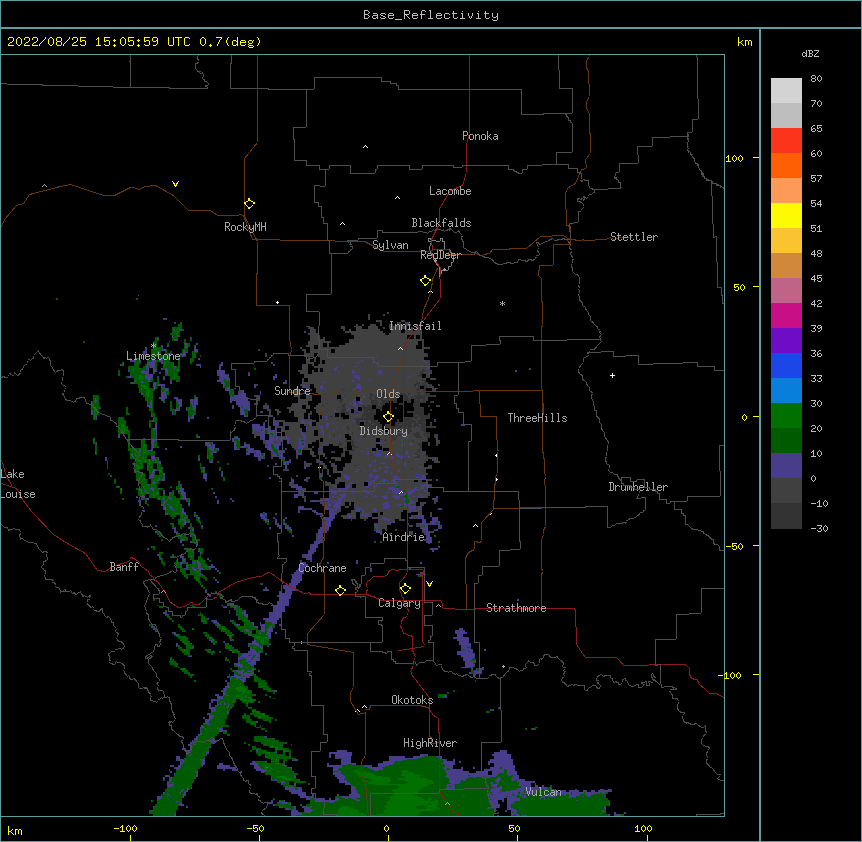Select the Blackfalds label

click(441, 223)
